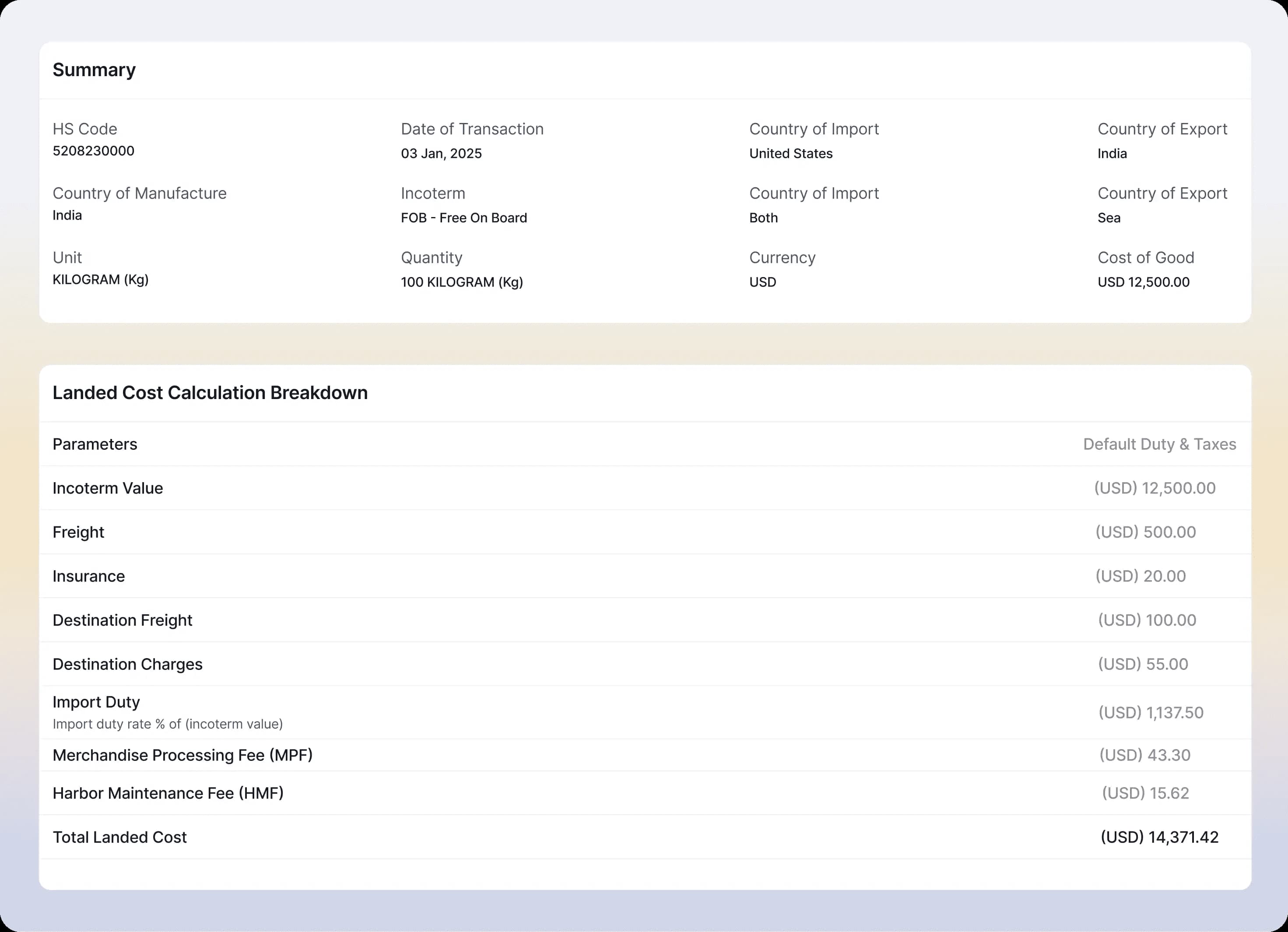Click the Quantity 100 KILOGRAM value
Image resolution: width=1288 pixels, height=932 pixels.
[x=461, y=282]
